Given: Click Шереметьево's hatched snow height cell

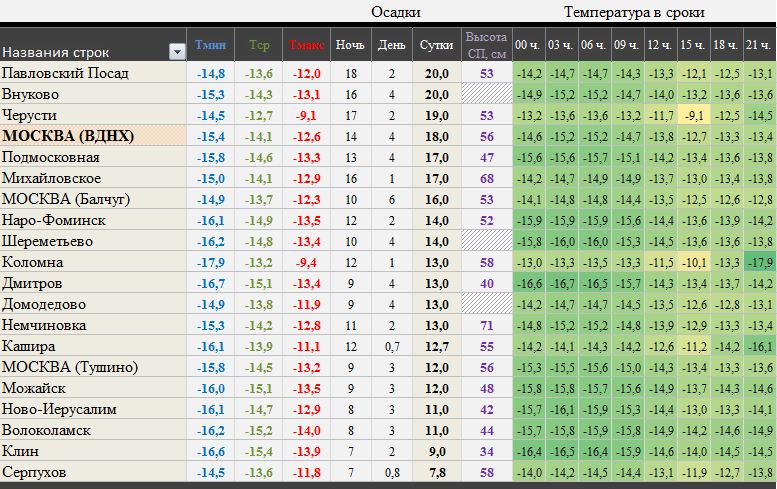Looking at the screenshot, I should pos(487,241).
